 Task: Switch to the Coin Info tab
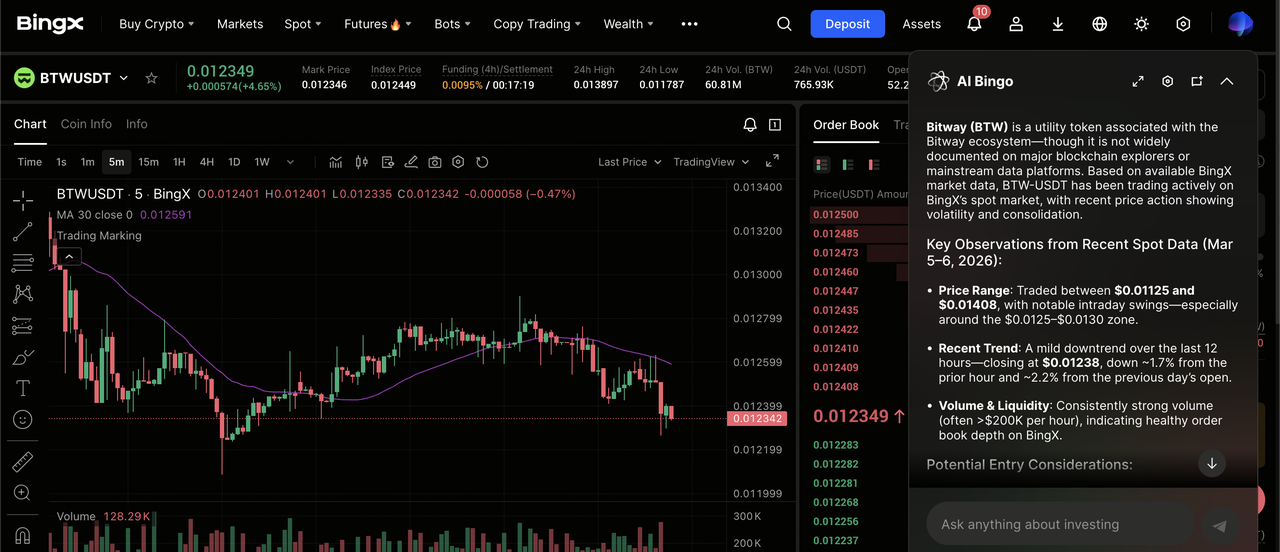(x=86, y=124)
